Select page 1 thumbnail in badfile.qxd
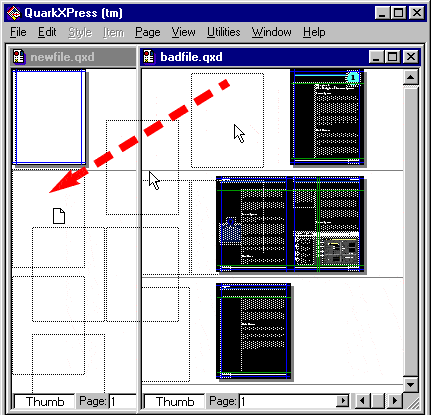 pyautogui.click(x=327, y=117)
